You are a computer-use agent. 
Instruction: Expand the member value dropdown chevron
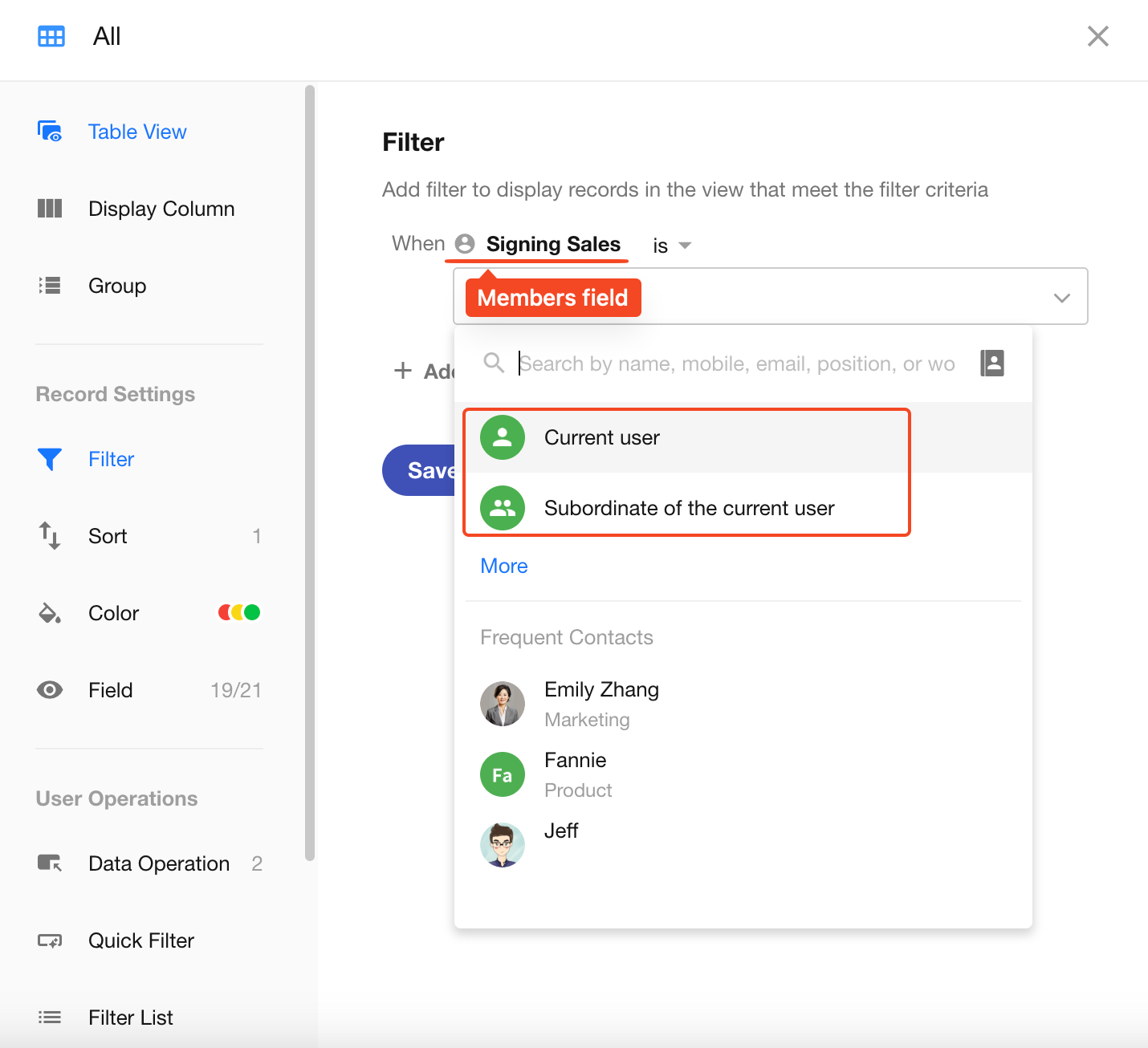click(x=1061, y=298)
